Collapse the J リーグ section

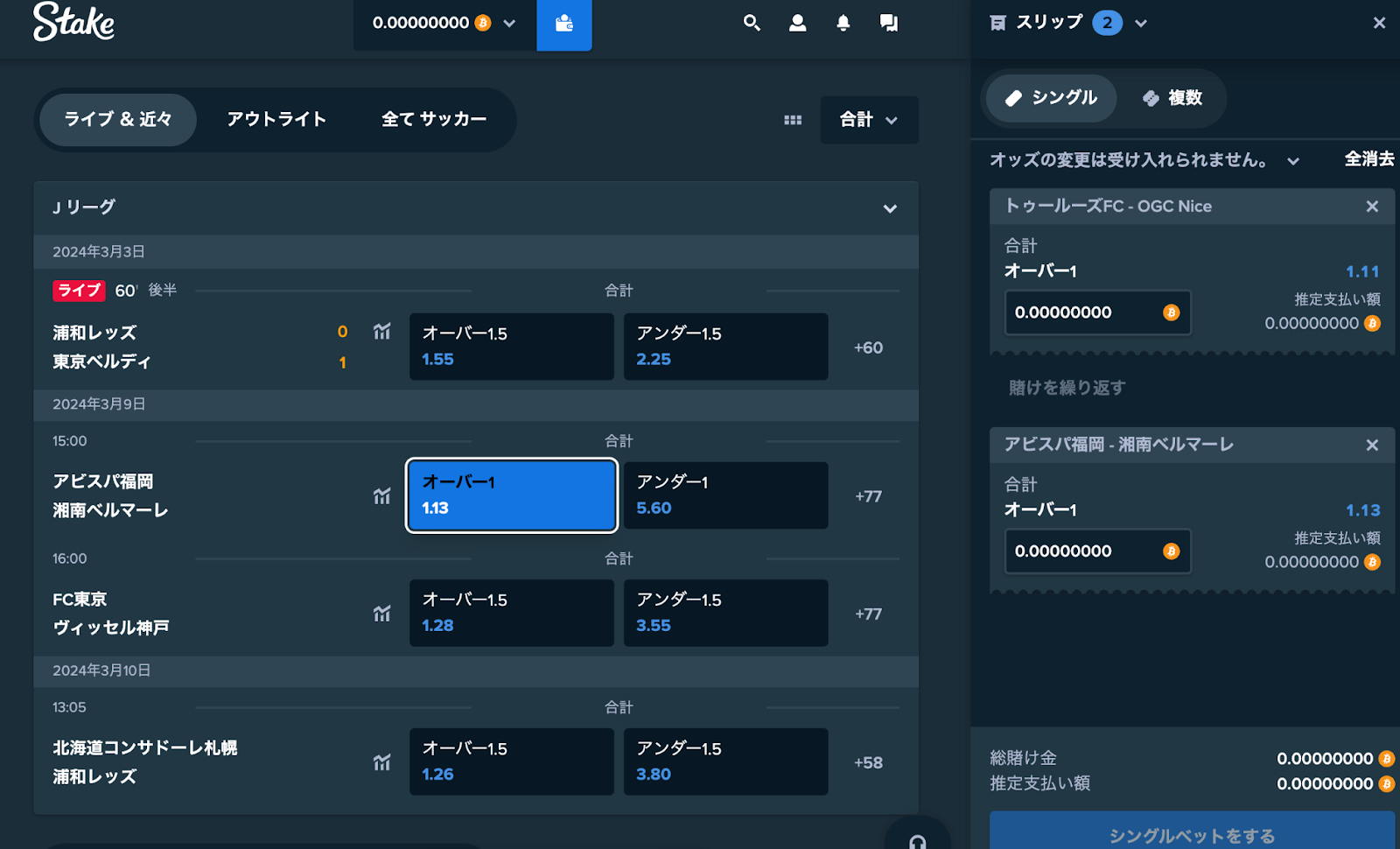point(890,208)
